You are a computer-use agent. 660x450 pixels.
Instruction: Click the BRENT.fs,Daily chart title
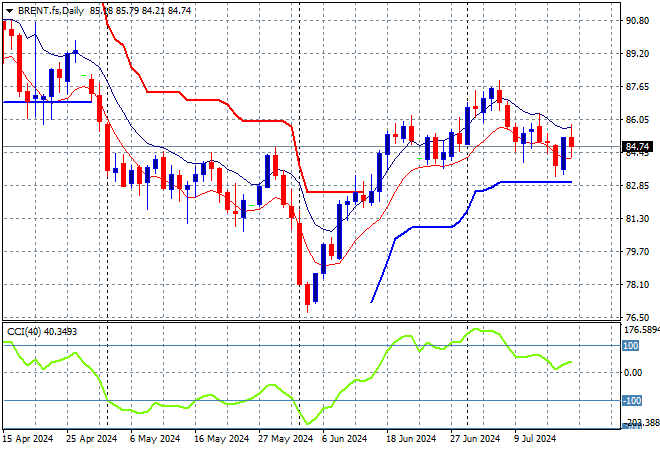tap(50, 8)
